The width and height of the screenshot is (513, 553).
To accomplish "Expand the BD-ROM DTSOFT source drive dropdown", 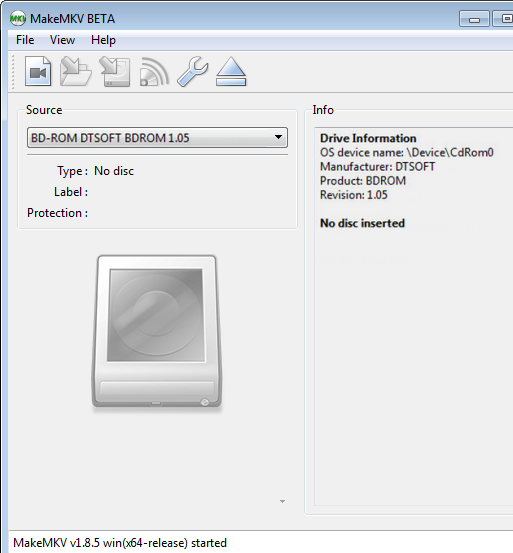I will point(157,138).
